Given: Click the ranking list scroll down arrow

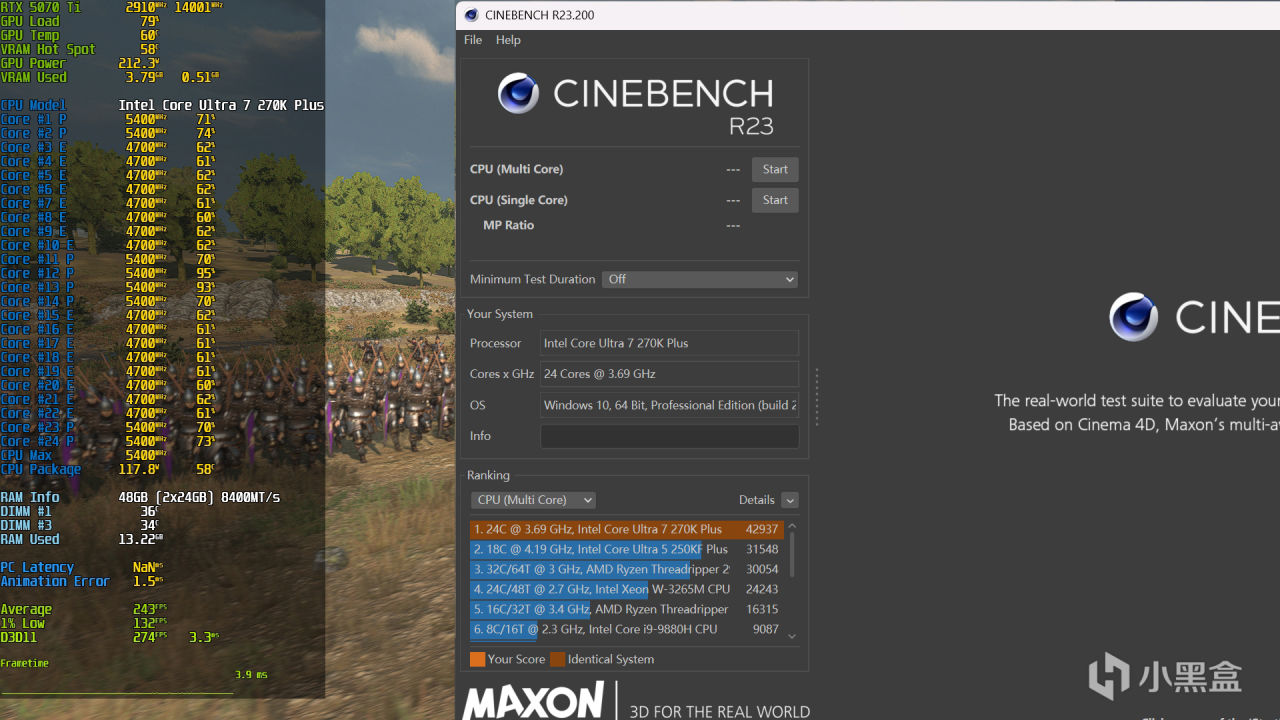Looking at the screenshot, I should point(792,636).
